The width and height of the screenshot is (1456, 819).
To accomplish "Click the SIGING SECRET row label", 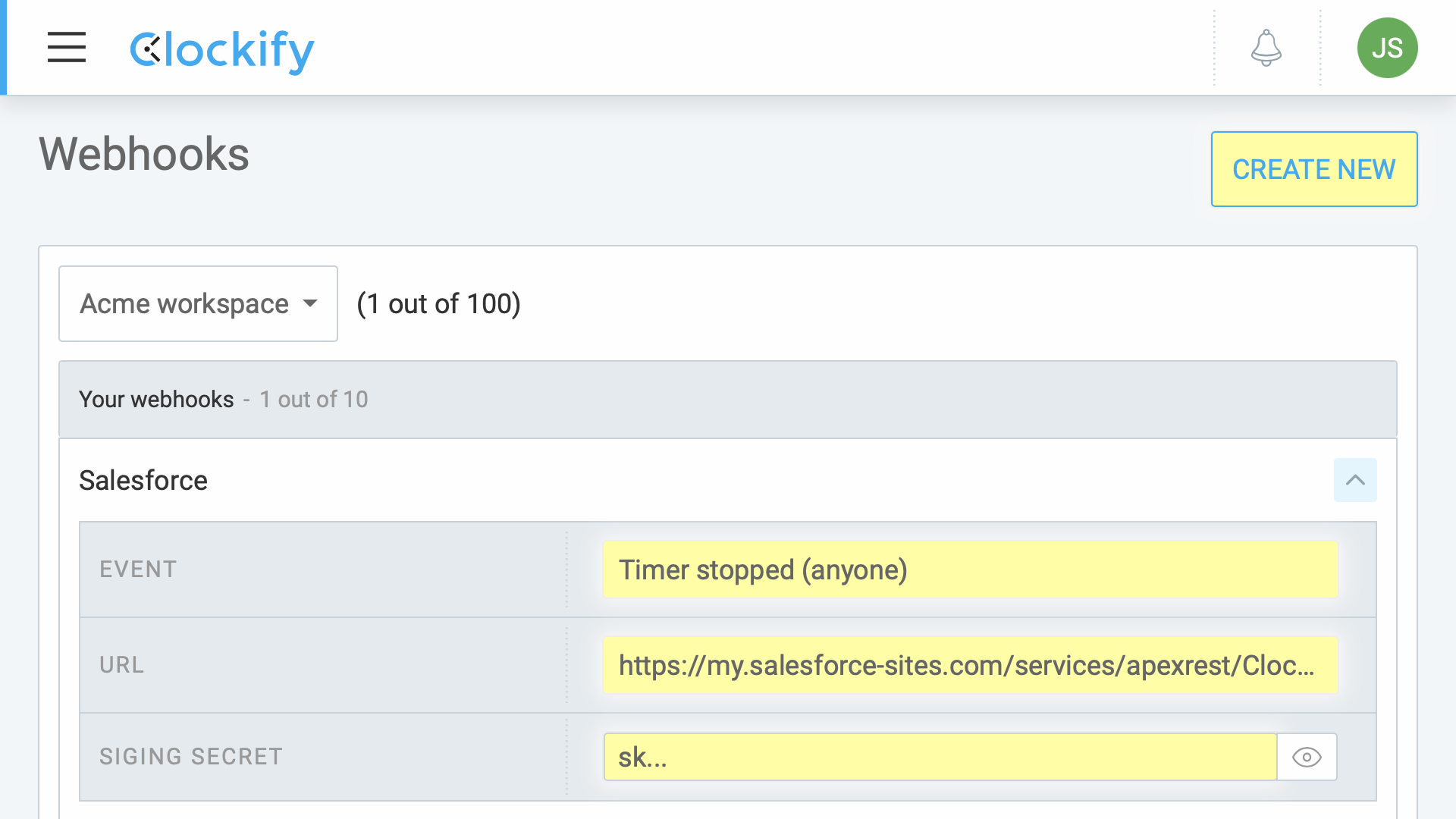I will pyautogui.click(x=191, y=757).
